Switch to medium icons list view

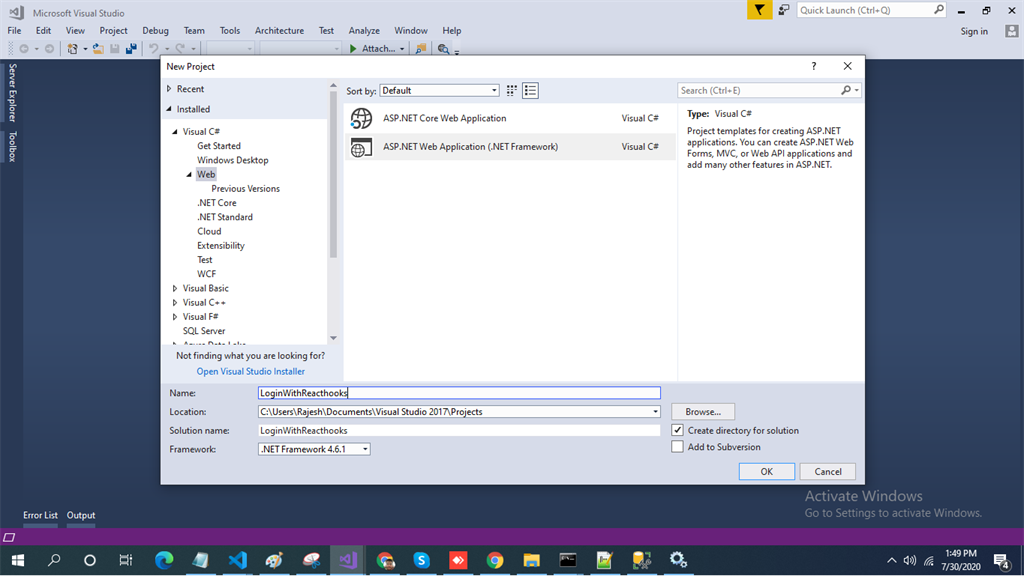[530, 91]
